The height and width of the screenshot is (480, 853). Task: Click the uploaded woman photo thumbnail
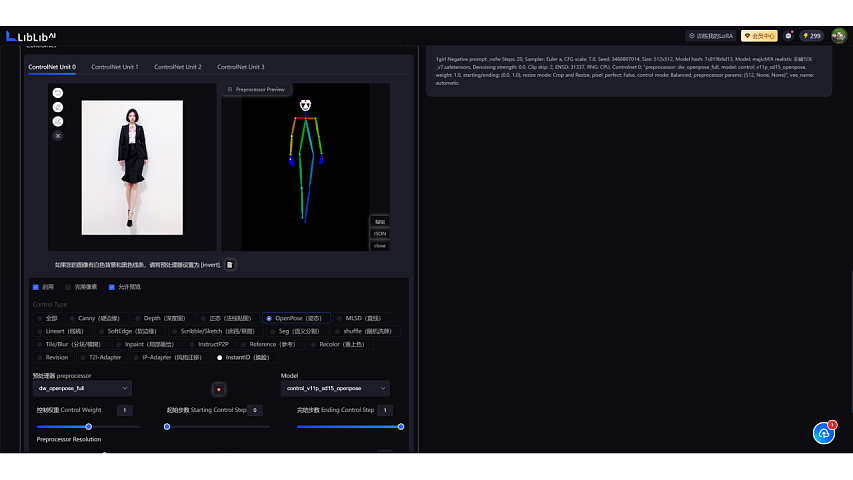point(132,168)
